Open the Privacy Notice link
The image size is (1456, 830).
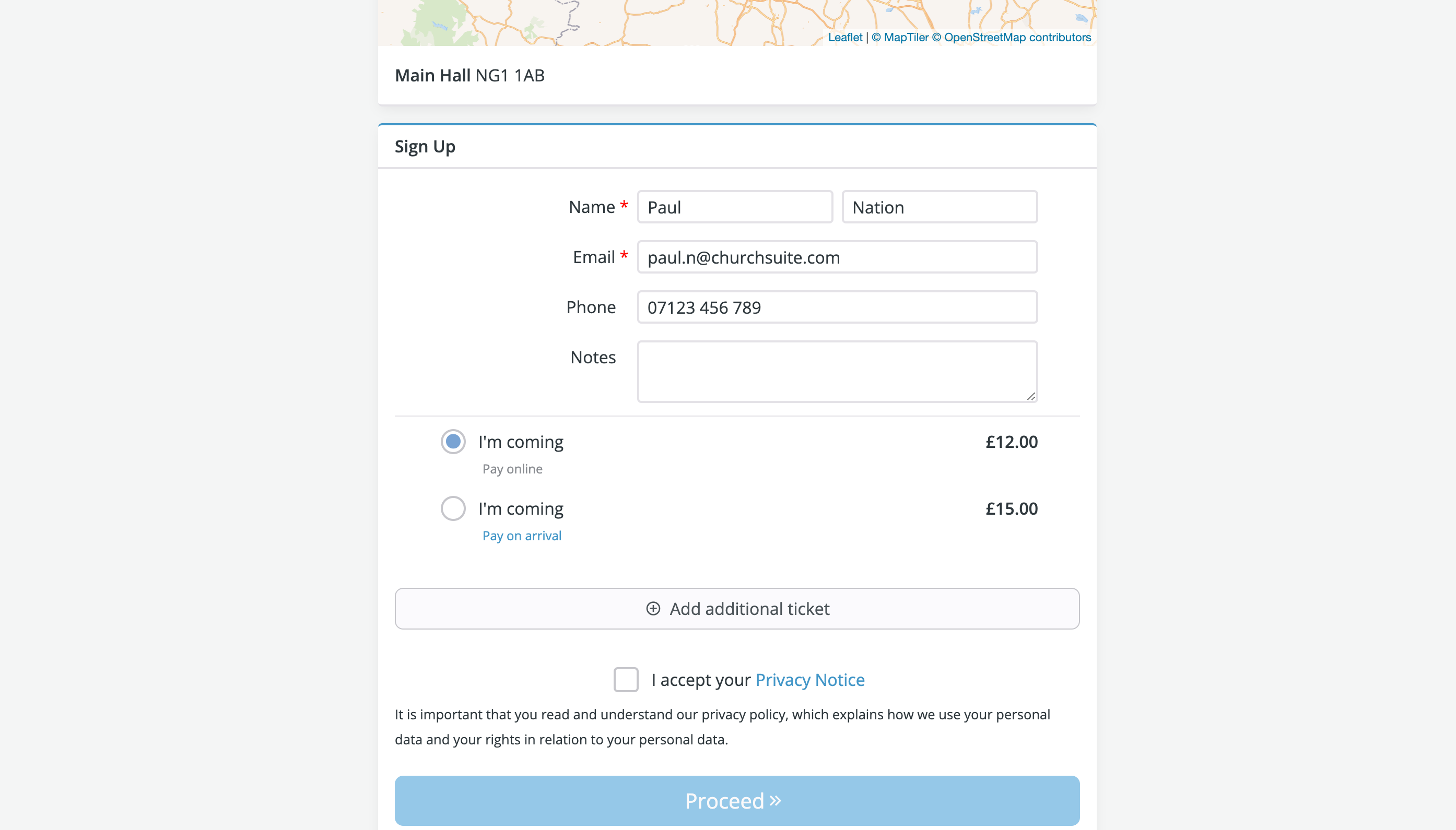(x=810, y=680)
